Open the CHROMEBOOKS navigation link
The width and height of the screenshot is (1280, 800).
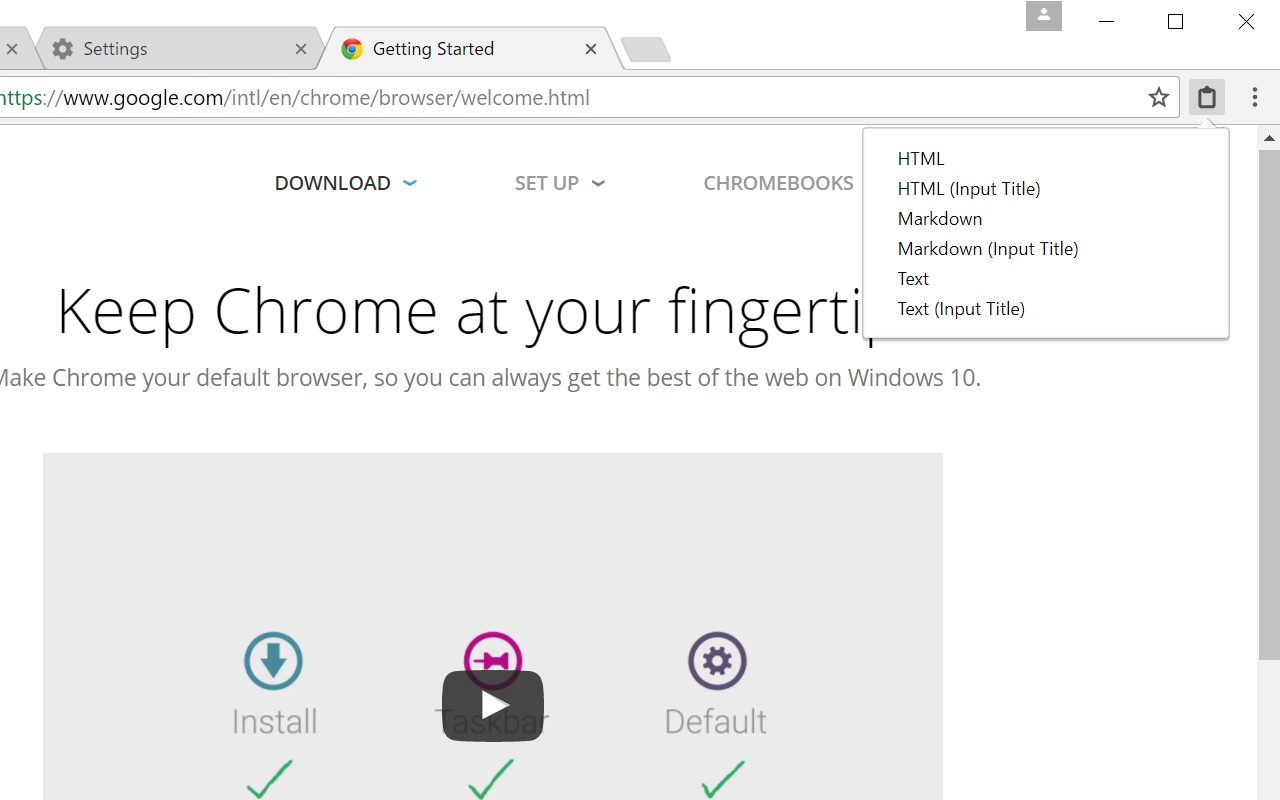(778, 183)
